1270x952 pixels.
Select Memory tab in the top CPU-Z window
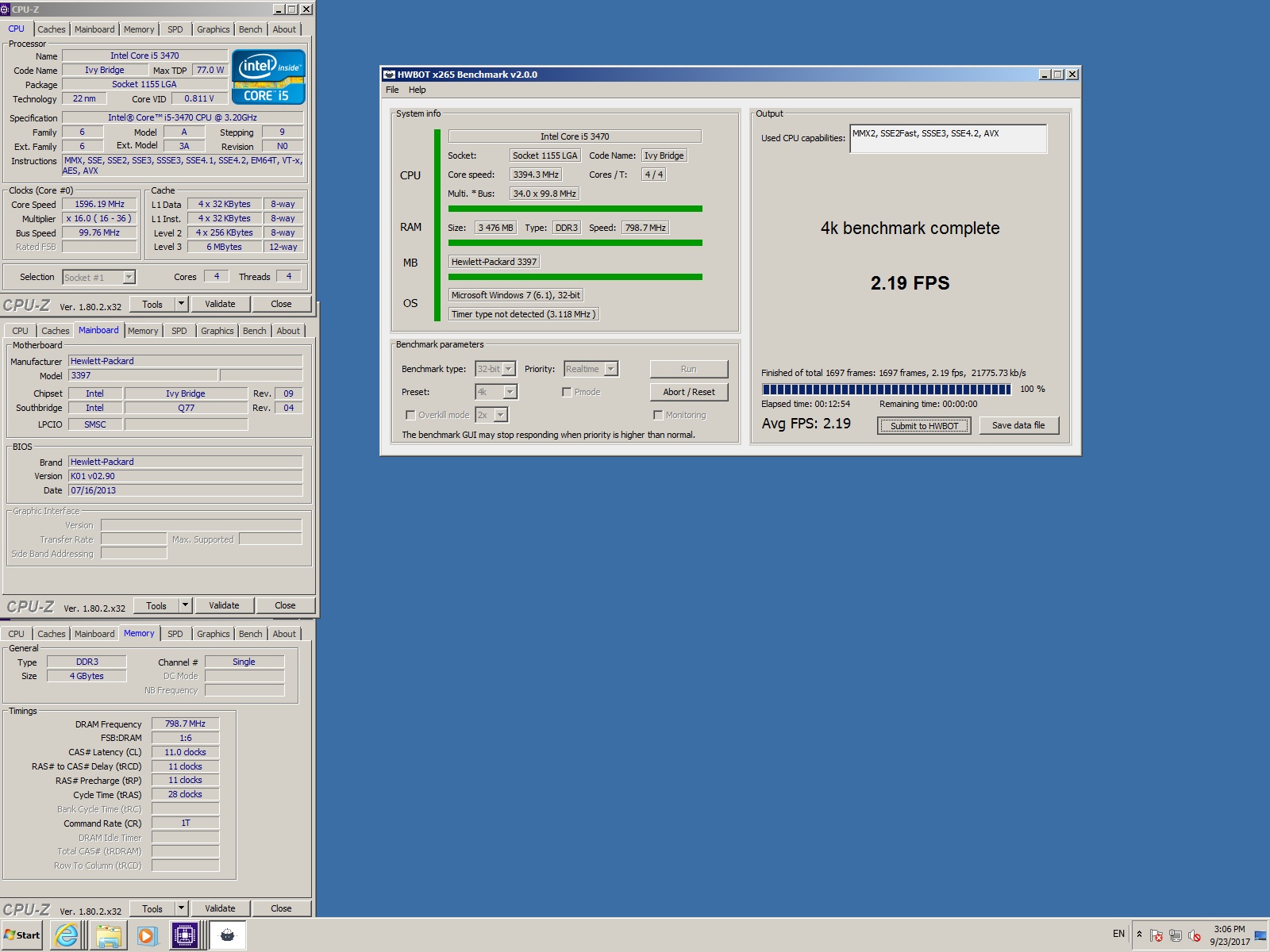[139, 29]
